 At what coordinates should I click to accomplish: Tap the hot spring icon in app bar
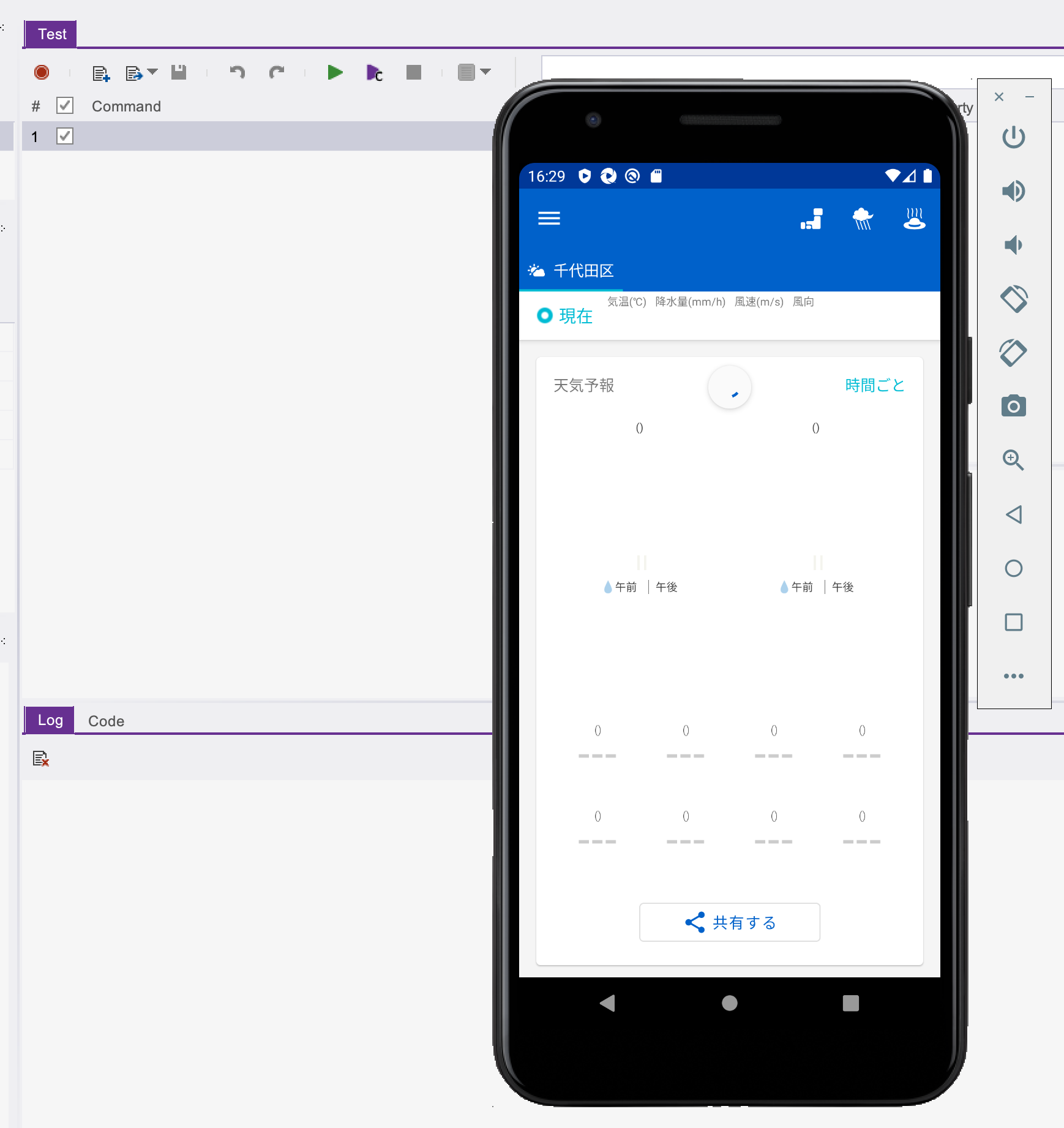click(914, 219)
